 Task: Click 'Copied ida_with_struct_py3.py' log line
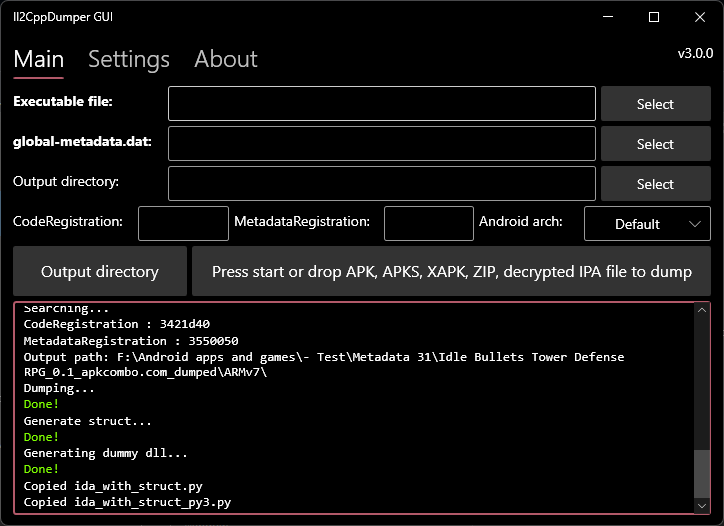[127, 502]
